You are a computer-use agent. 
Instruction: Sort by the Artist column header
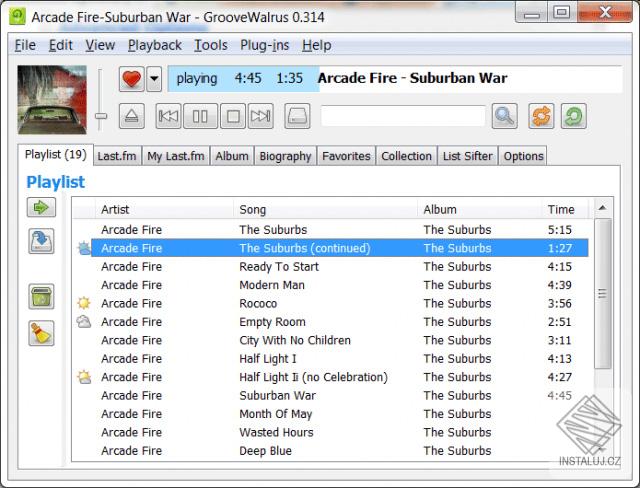(x=164, y=209)
